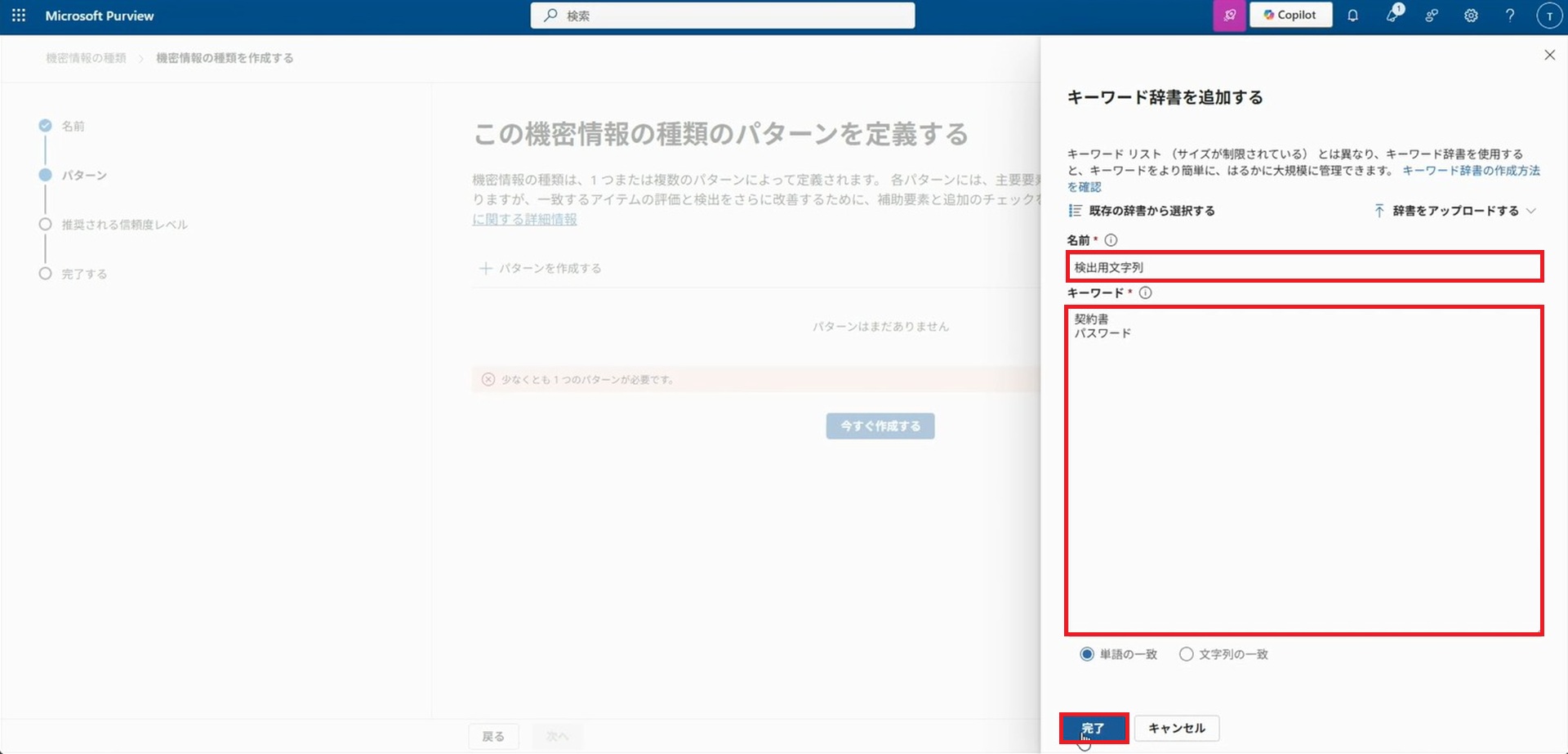The image size is (1568, 754).
Task: Click inside the キーワード text area
Action: [1304, 474]
